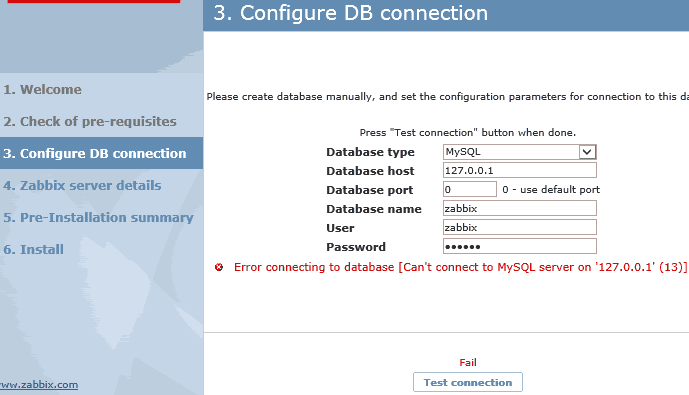Click the User field containing zabbix

[x=519, y=227]
